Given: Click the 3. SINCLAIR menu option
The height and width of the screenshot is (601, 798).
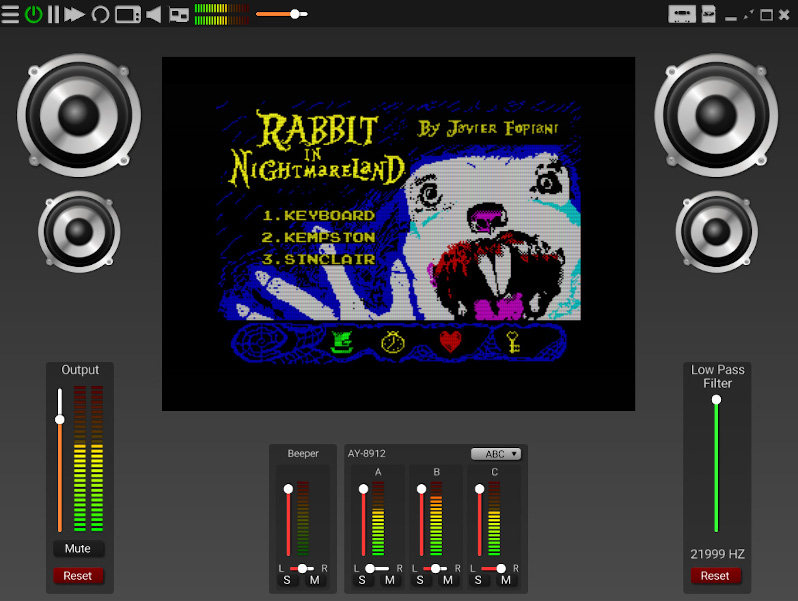Looking at the screenshot, I should pos(319,259).
